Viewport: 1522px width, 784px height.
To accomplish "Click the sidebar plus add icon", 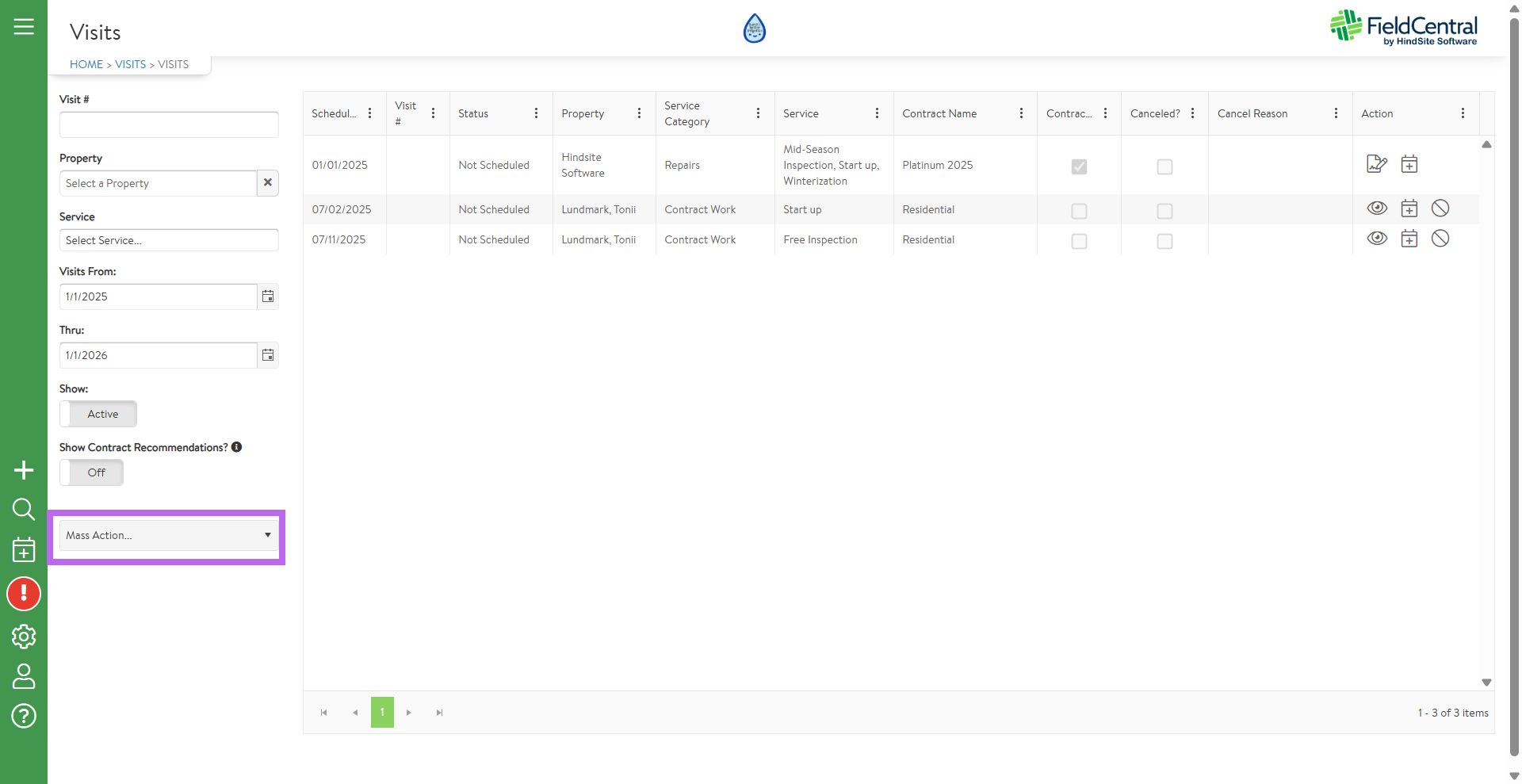I will tap(24, 470).
